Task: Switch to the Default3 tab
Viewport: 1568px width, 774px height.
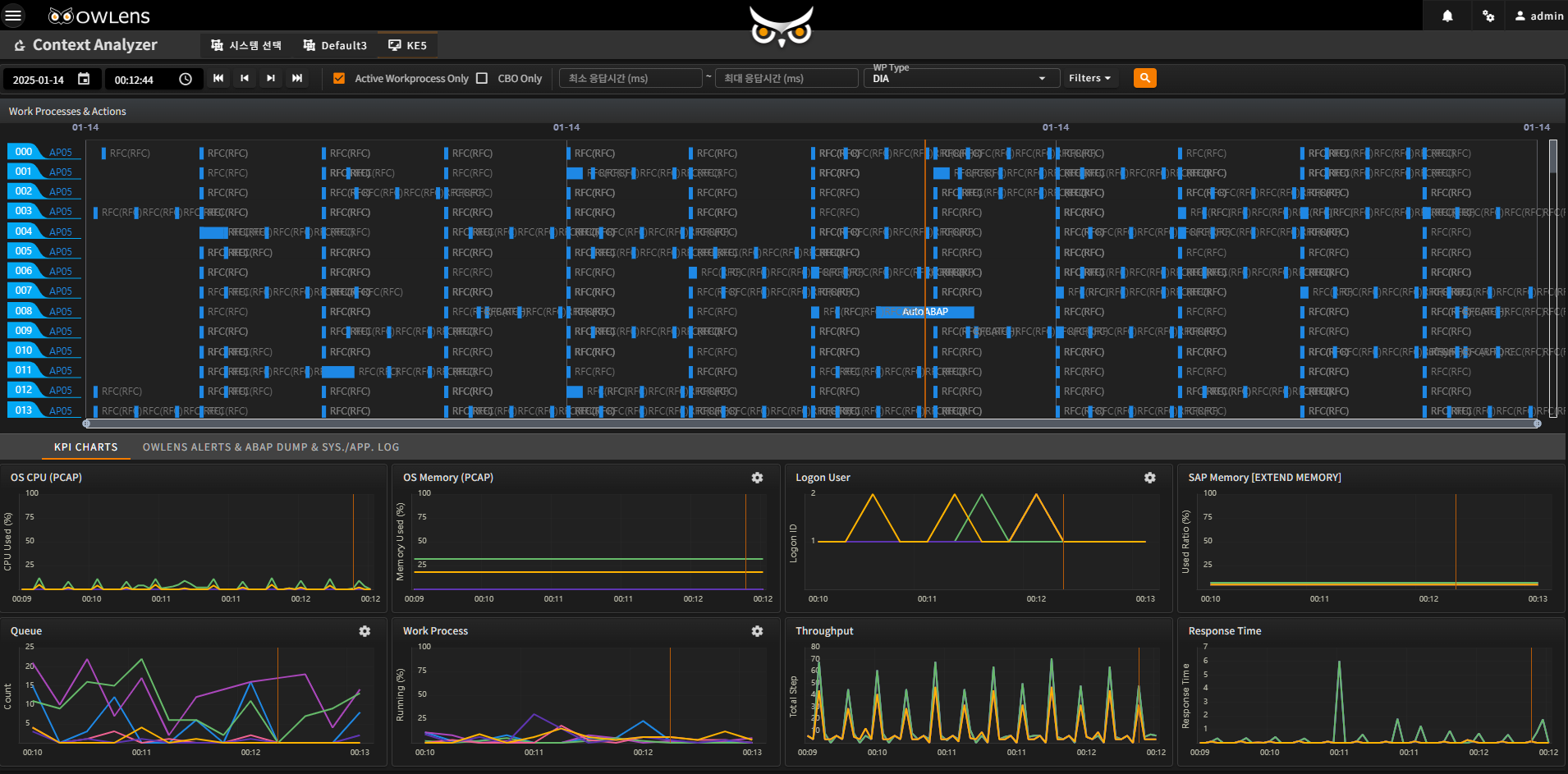Action: [x=335, y=45]
